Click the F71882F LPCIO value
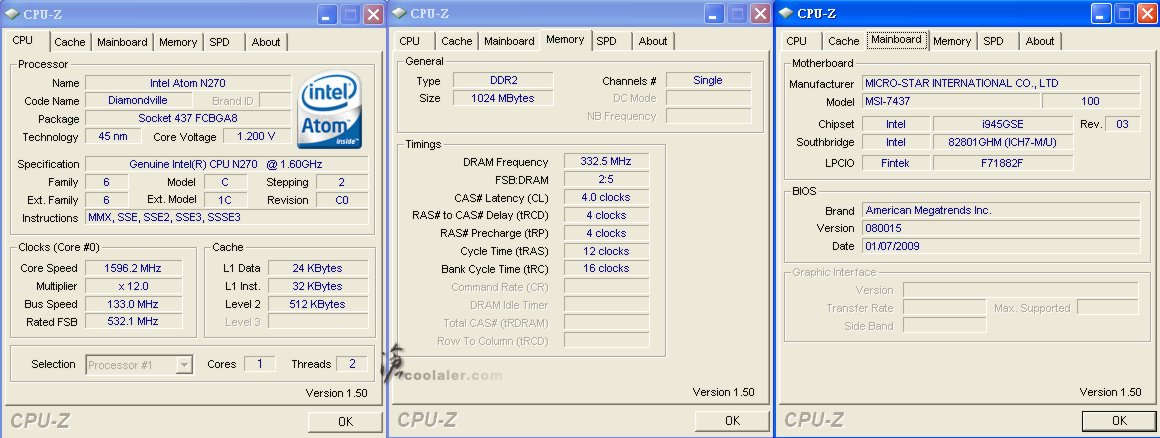Viewport: 1160px width, 438px height. 1002,163
